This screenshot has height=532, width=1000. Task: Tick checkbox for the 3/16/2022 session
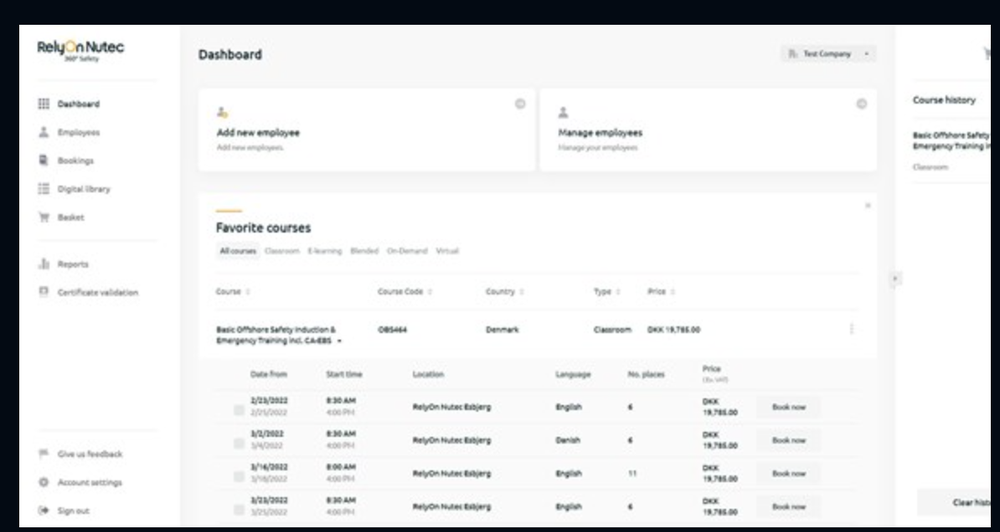[x=239, y=477]
